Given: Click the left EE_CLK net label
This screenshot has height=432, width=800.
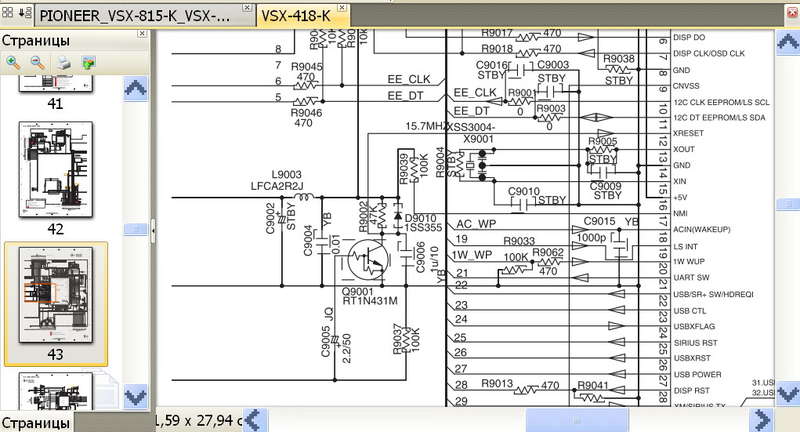Looking at the screenshot, I should (409, 79).
